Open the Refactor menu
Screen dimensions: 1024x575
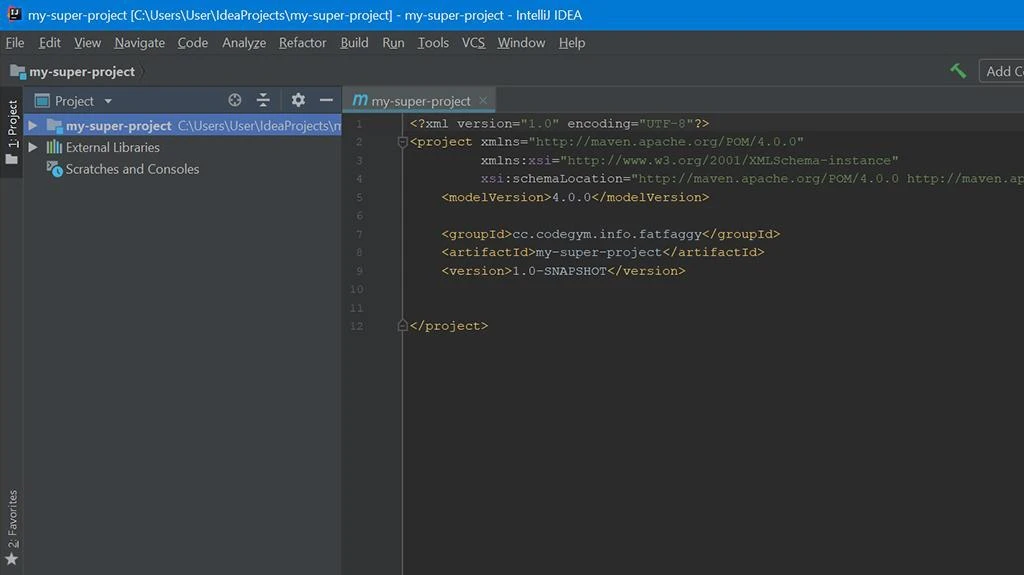click(302, 43)
